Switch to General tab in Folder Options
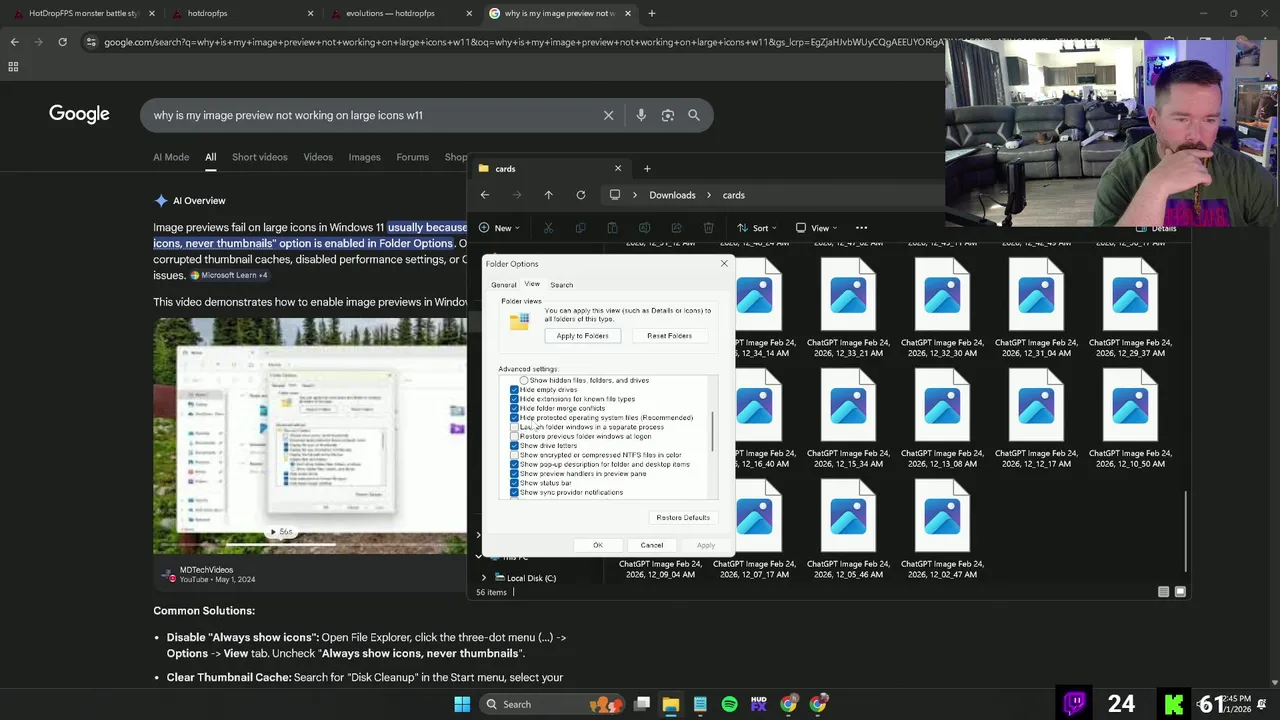This screenshot has width=1280, height=720. point(504,285)
